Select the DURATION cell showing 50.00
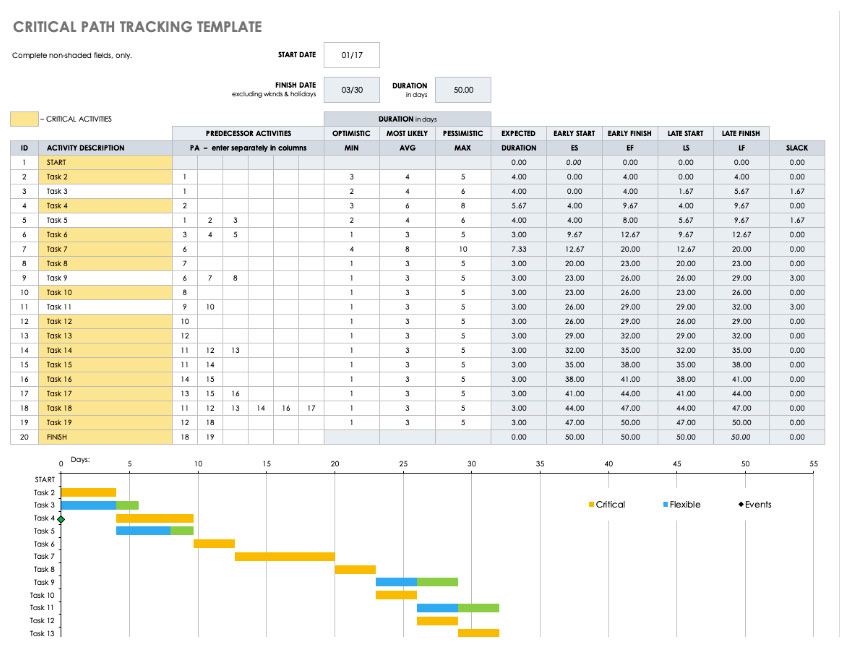Viewport: 854px width, 647px height. coord(463,90)
